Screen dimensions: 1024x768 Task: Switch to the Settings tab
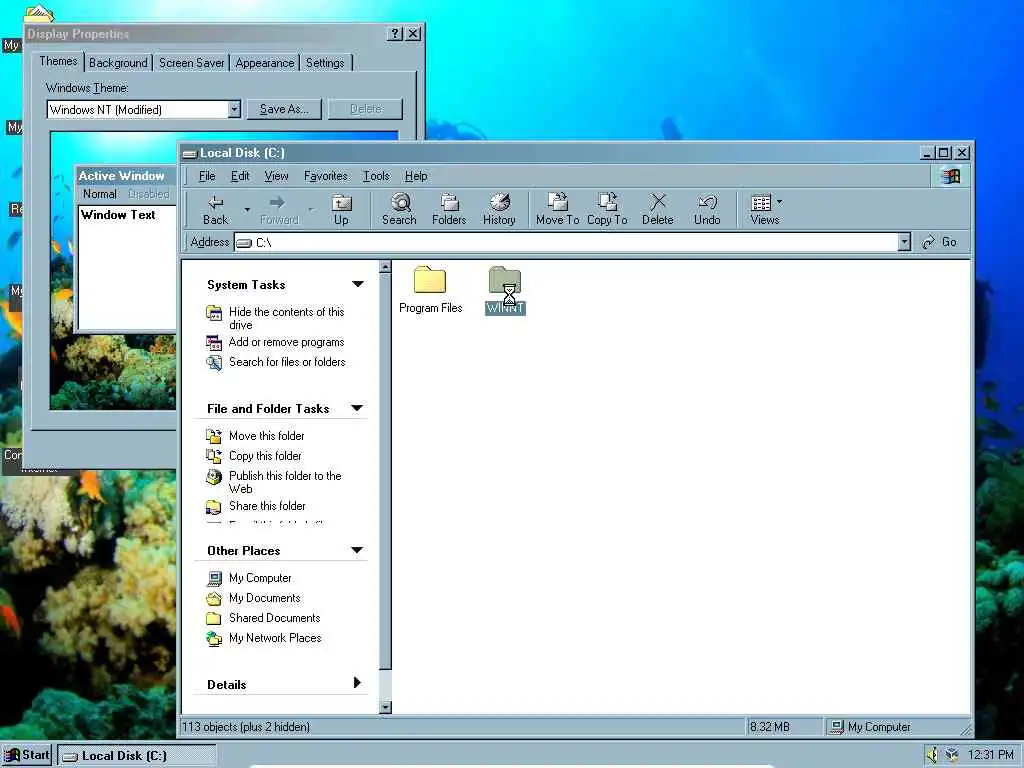click(325, 63)
